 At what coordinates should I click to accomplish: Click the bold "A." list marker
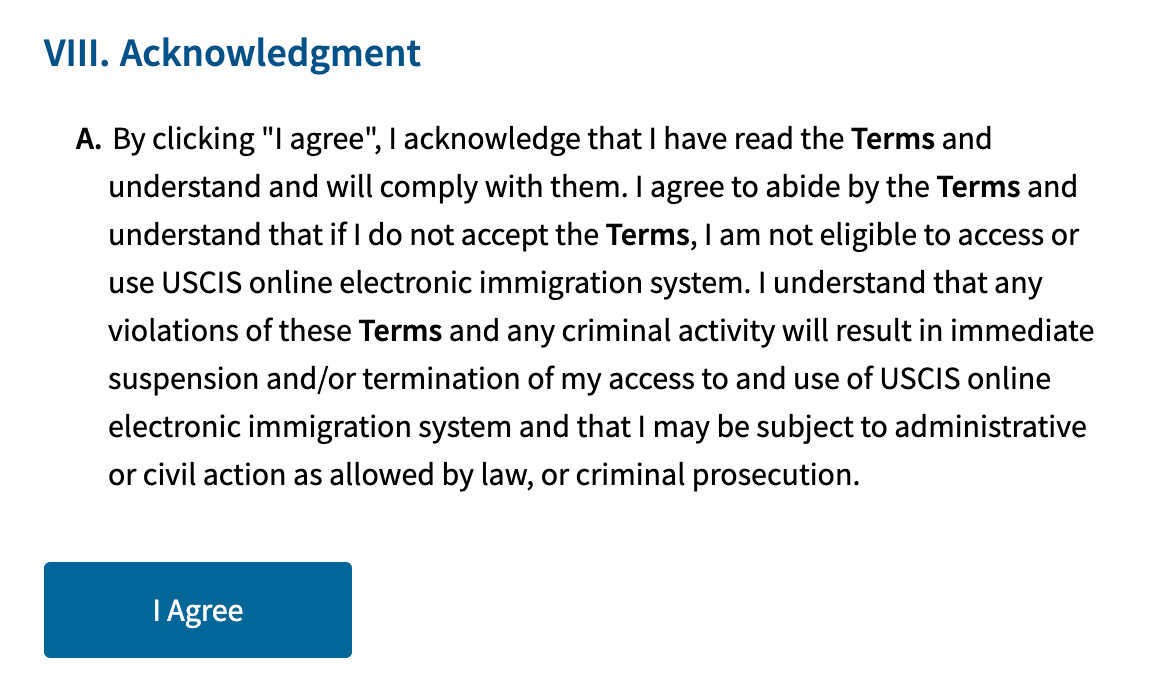89,139
